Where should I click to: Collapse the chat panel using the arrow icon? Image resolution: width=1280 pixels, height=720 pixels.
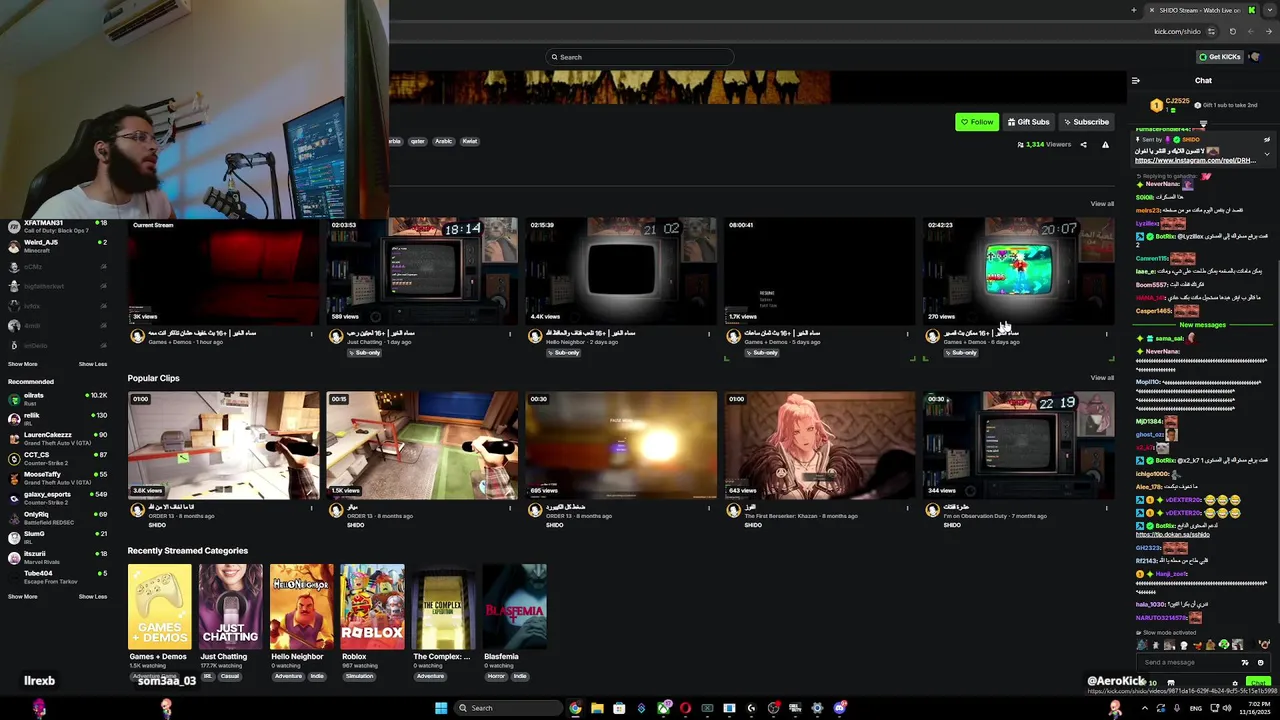pyautogui.click(x=1135, y=81)
